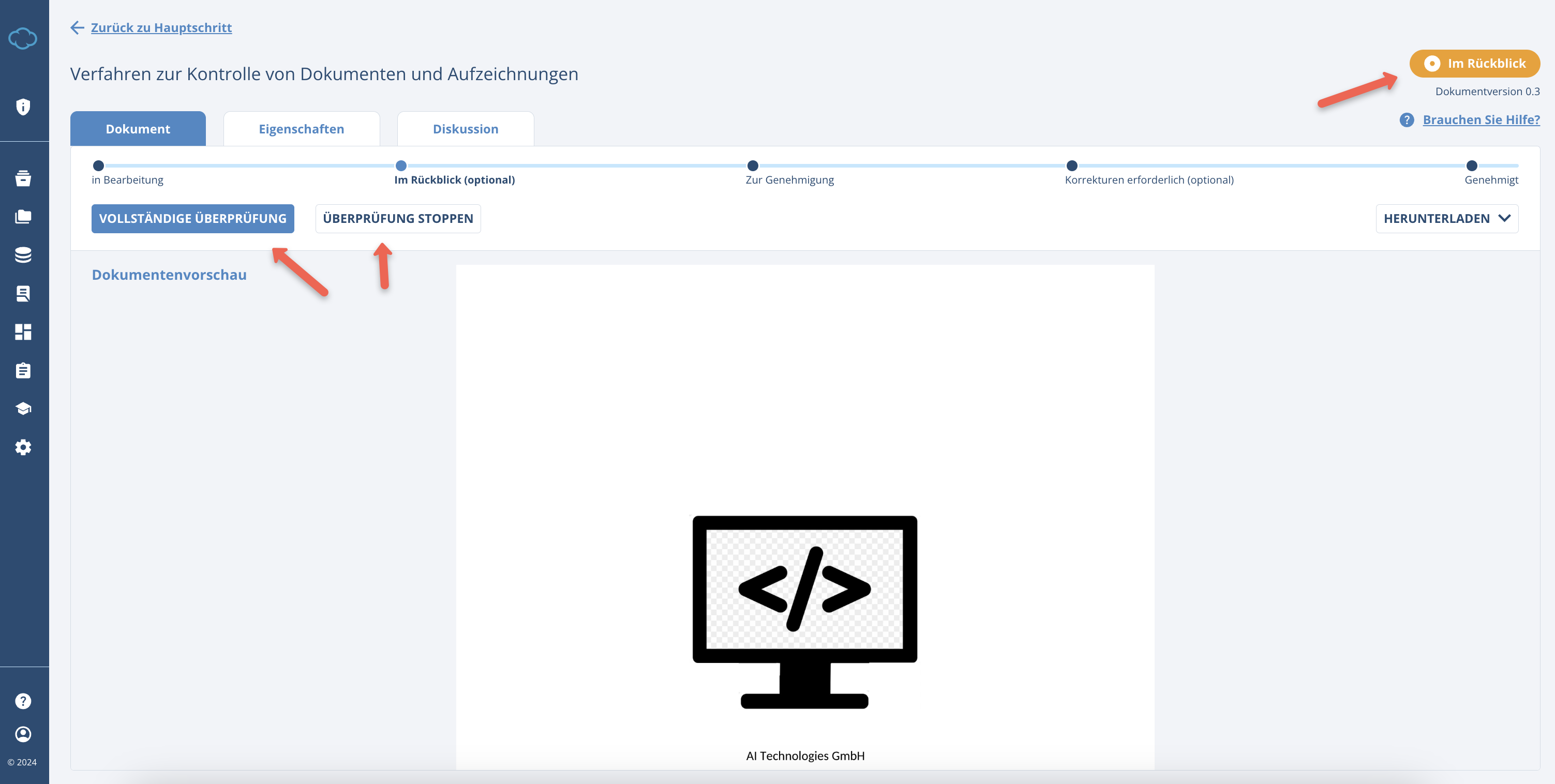This screenshot has width=1555, height=784.
Task: Click Überprüfung Stoppen button
Action: 398,218
